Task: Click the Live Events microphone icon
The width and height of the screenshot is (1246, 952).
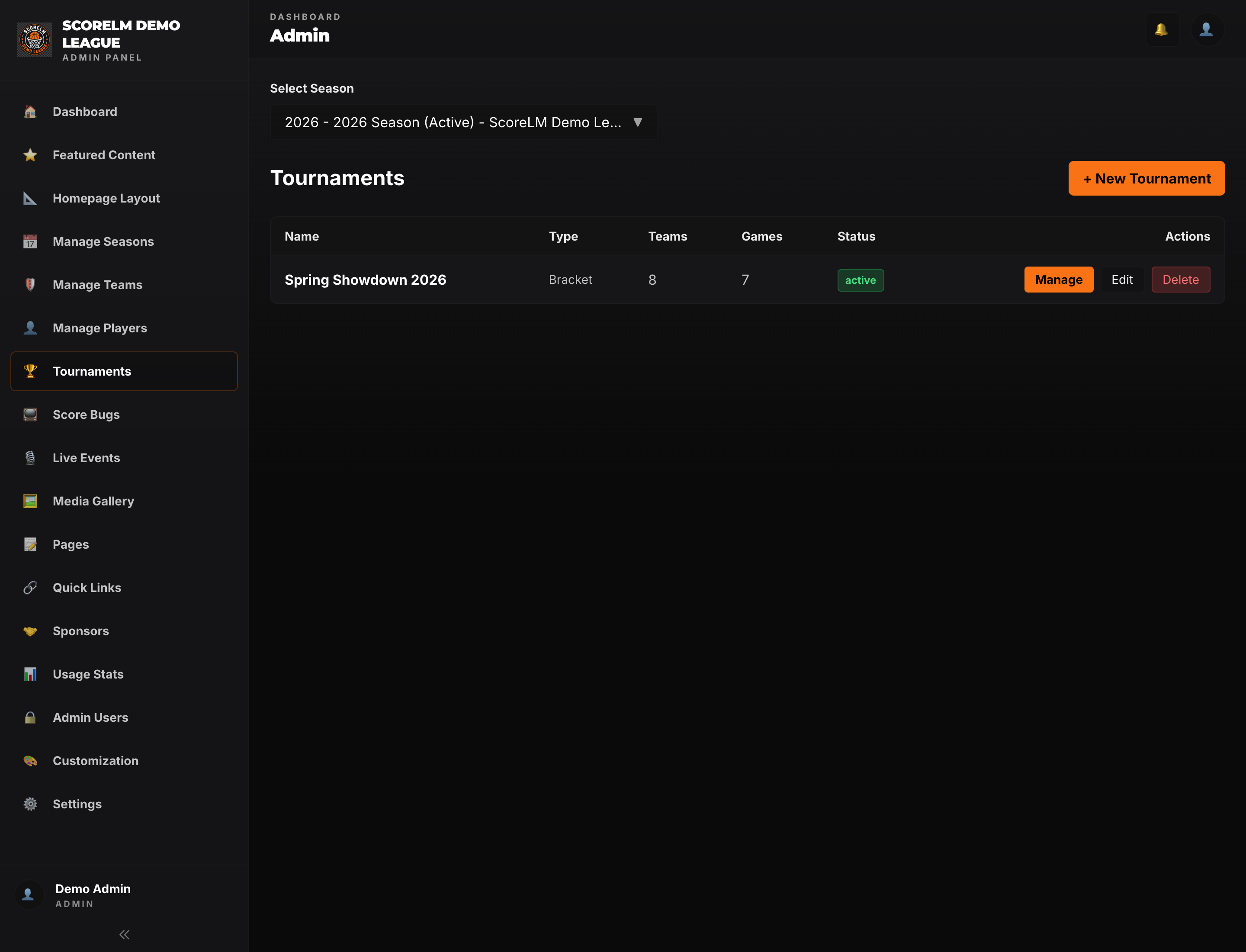Action: 30,458
